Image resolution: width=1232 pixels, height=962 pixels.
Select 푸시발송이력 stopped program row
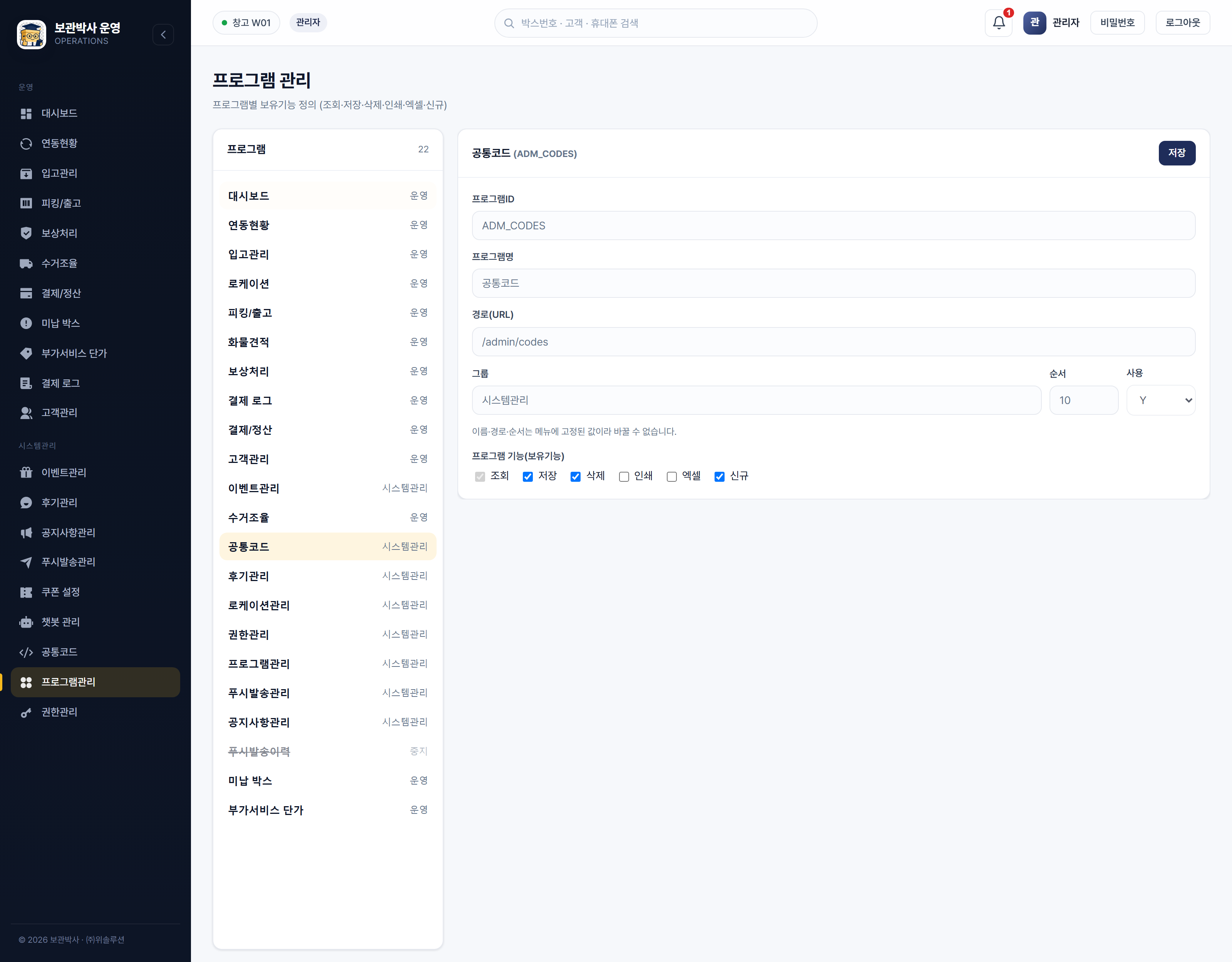[328, 752]
